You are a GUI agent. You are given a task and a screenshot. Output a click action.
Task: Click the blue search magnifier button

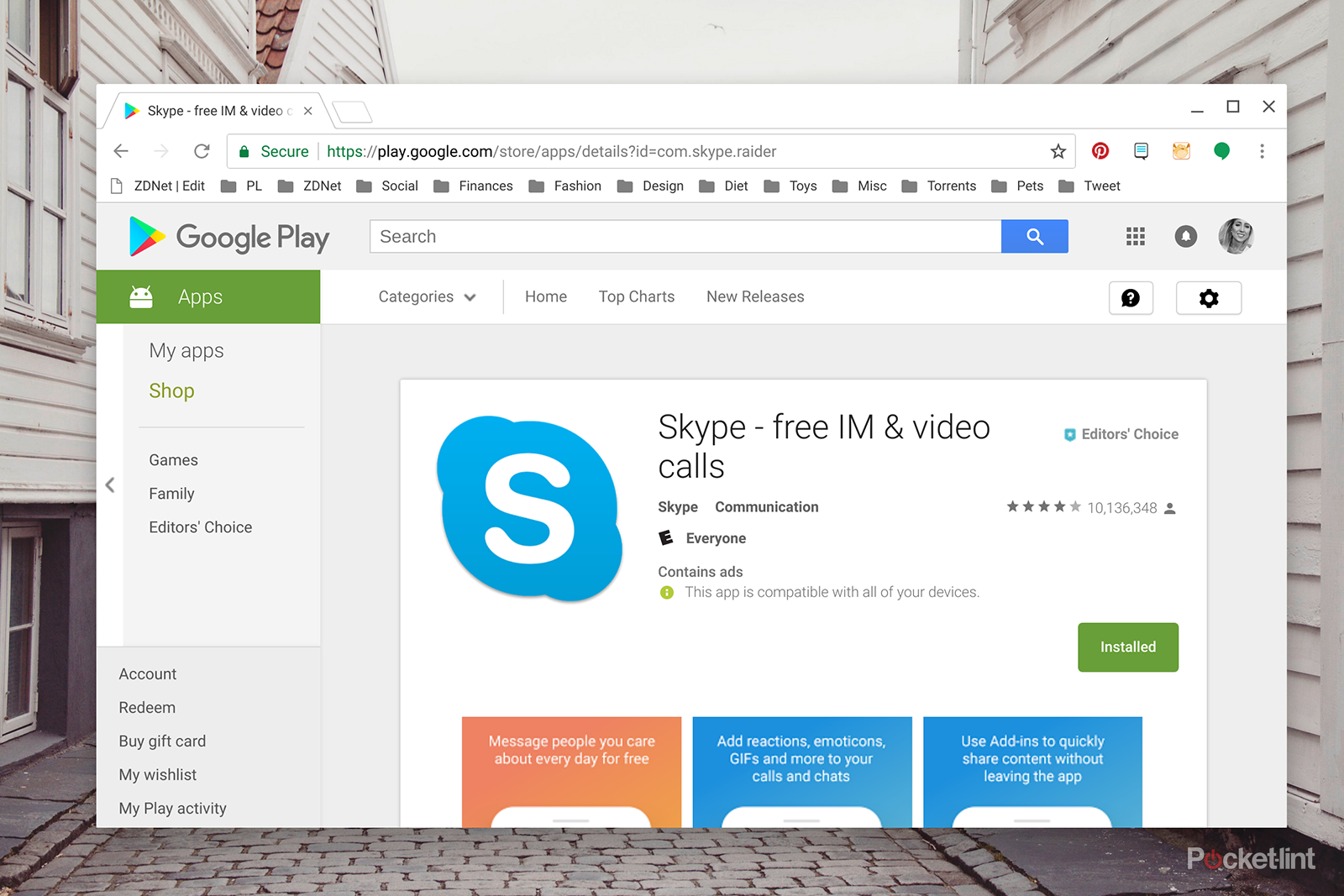[1034, 237]
